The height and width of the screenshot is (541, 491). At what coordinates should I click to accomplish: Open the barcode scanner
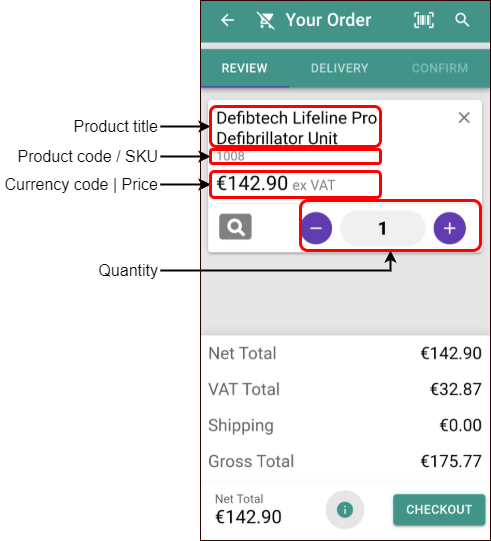[x=424, y=20]
